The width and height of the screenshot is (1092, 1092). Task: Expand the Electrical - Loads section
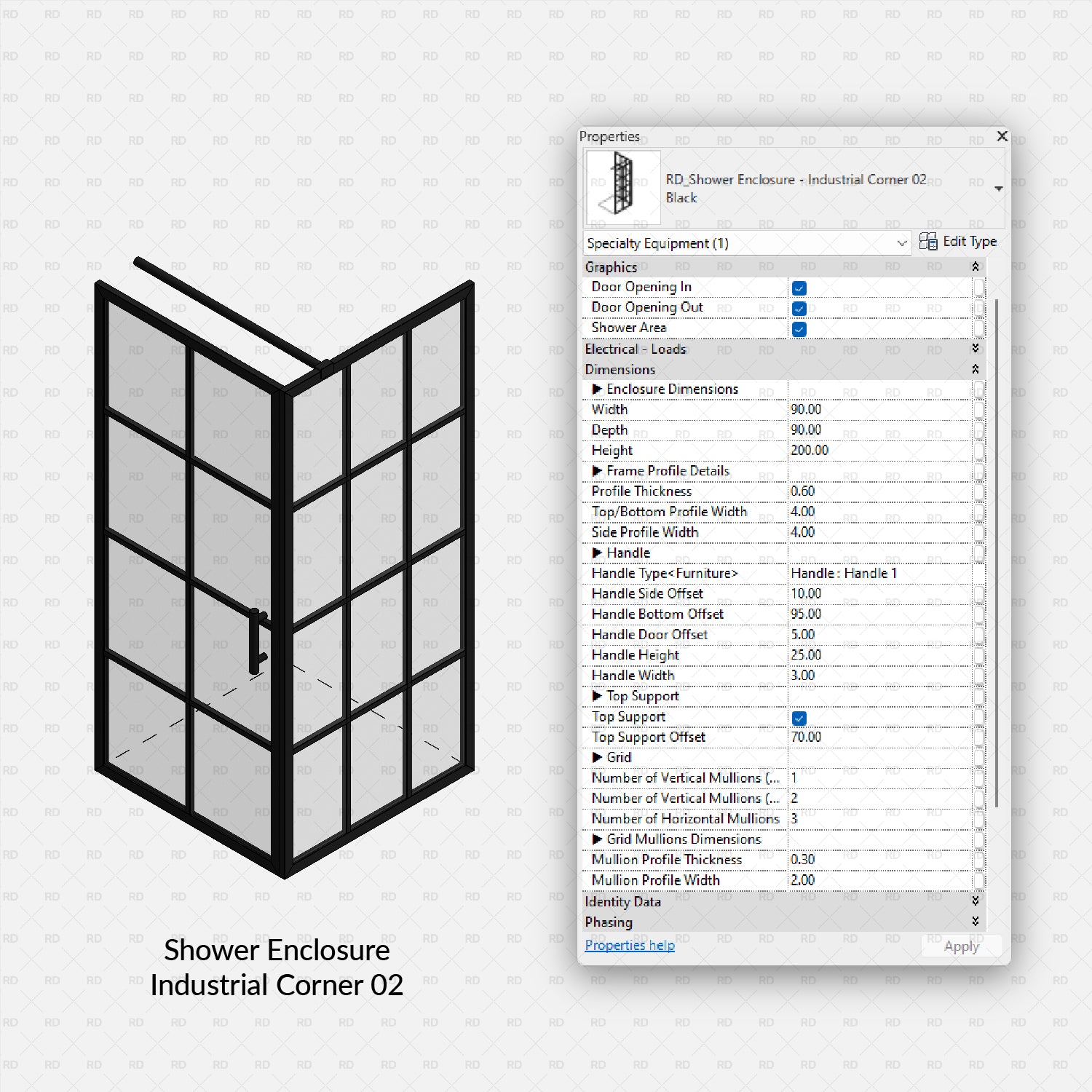coord(975,349)
